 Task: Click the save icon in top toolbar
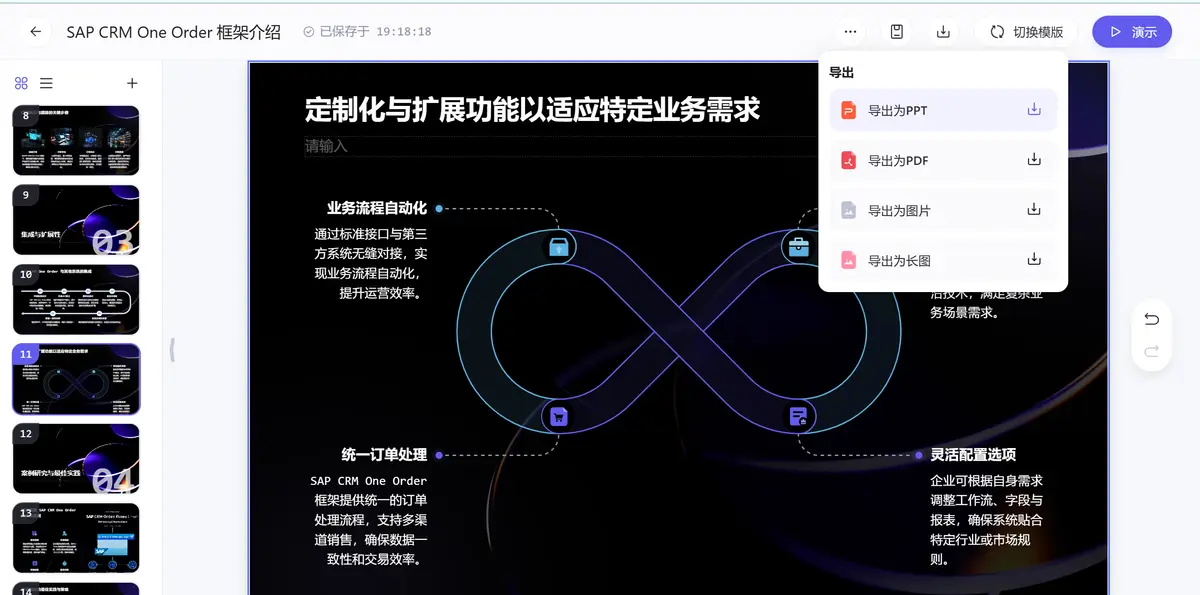click(897, 32)
